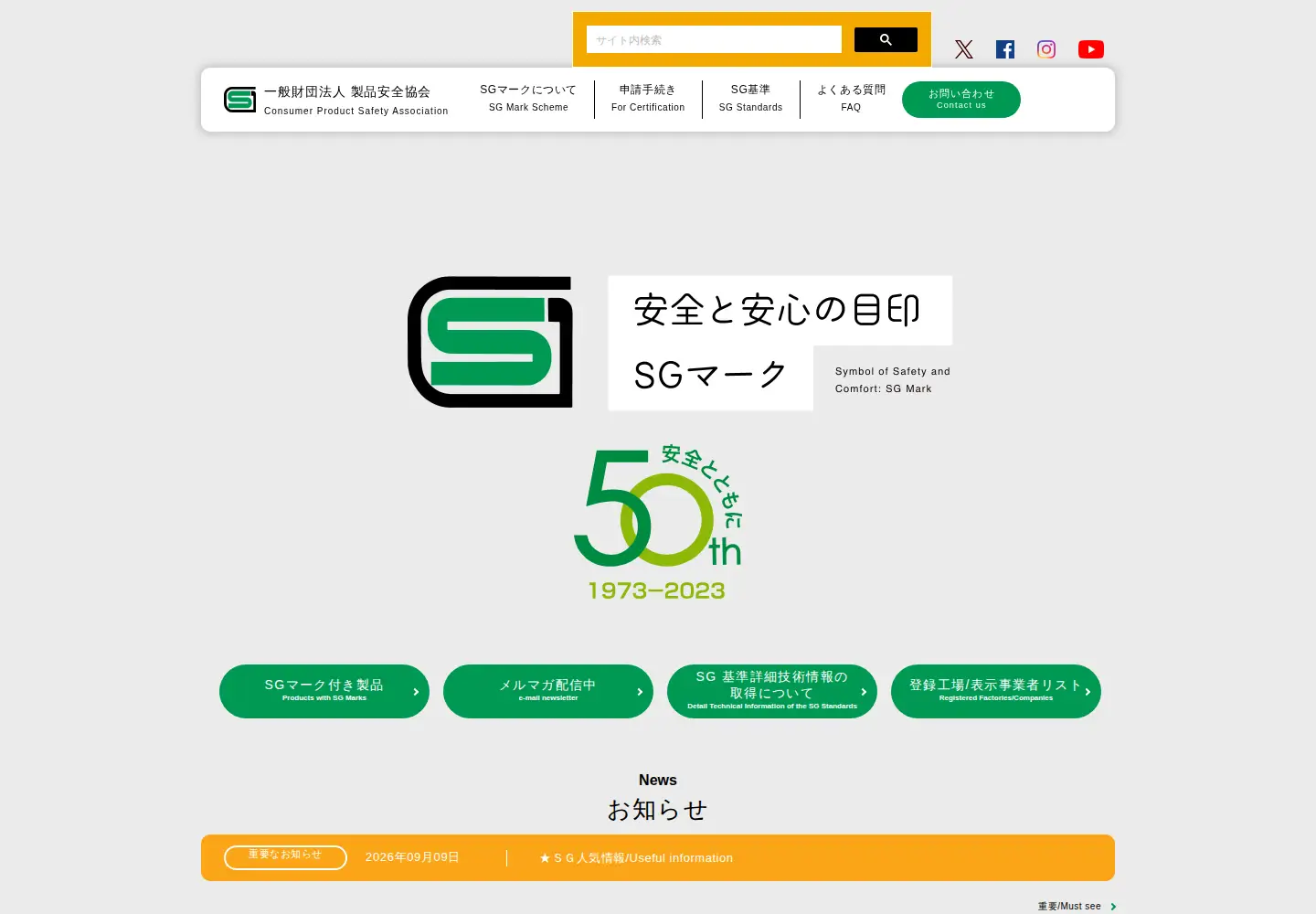
Task: Open the FAQ menu item
Action: pyautogui.click(x=851, y=99)
